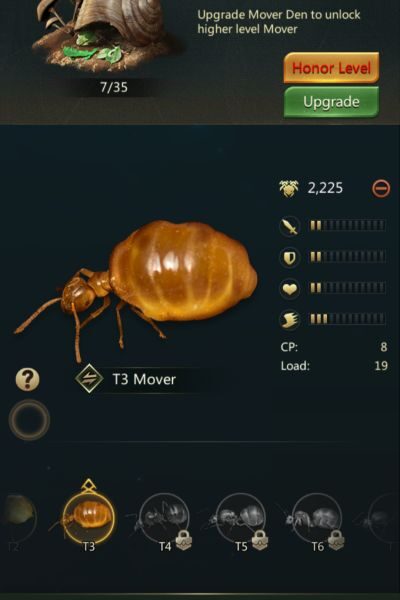Tap the empty ring slot icon
The image size is (400, 600).
click(x=29, y=419)
